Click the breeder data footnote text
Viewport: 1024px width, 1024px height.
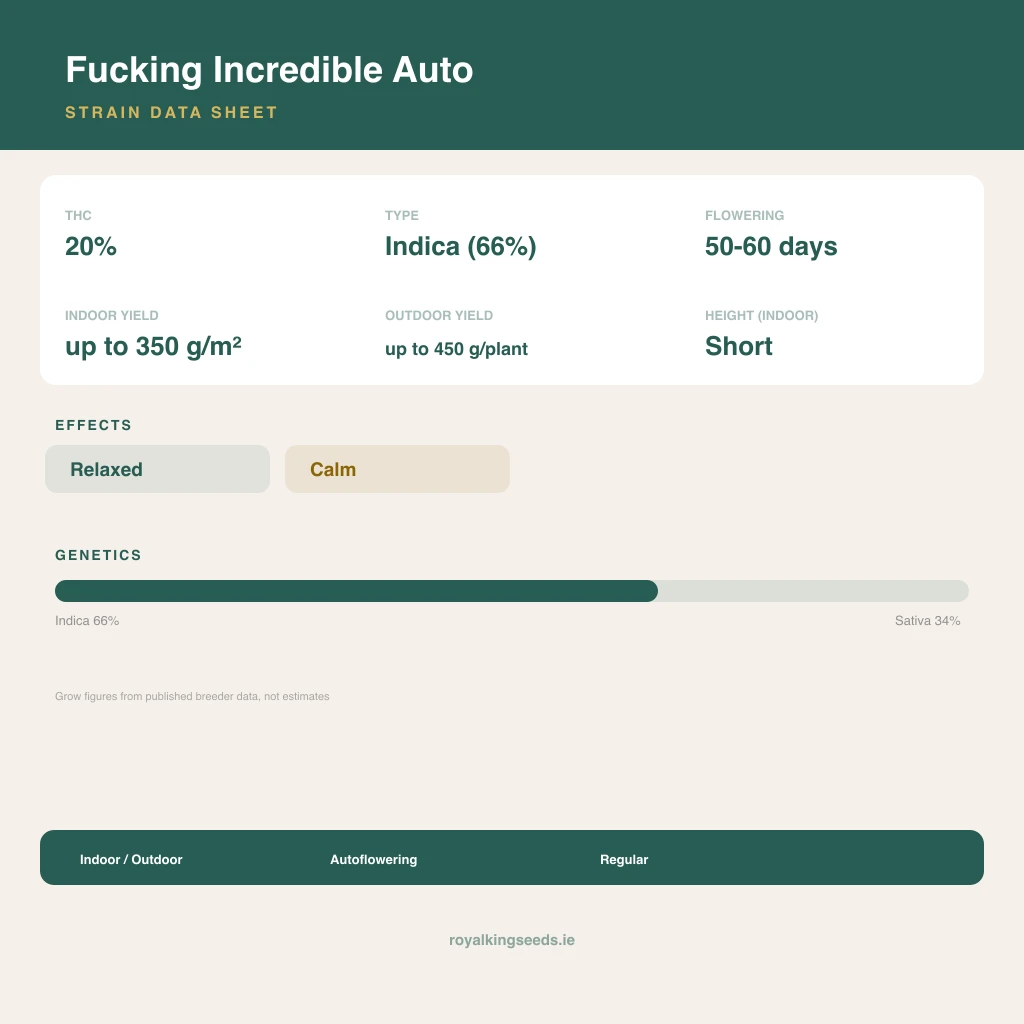[x=192, y=696]
